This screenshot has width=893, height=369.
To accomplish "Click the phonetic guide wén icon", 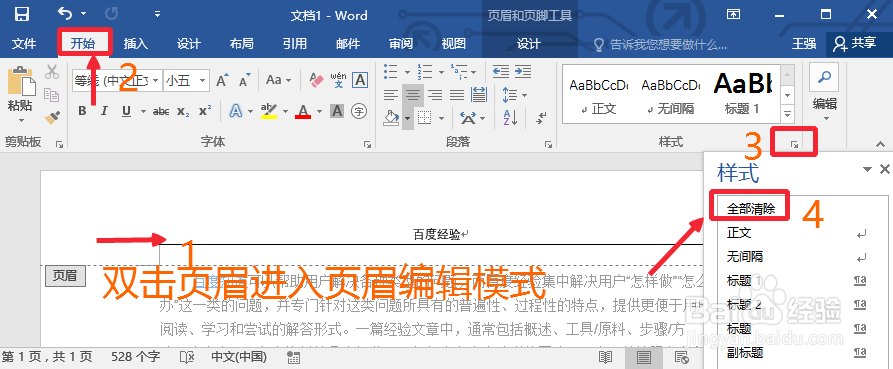I will (x=338, y=80).
